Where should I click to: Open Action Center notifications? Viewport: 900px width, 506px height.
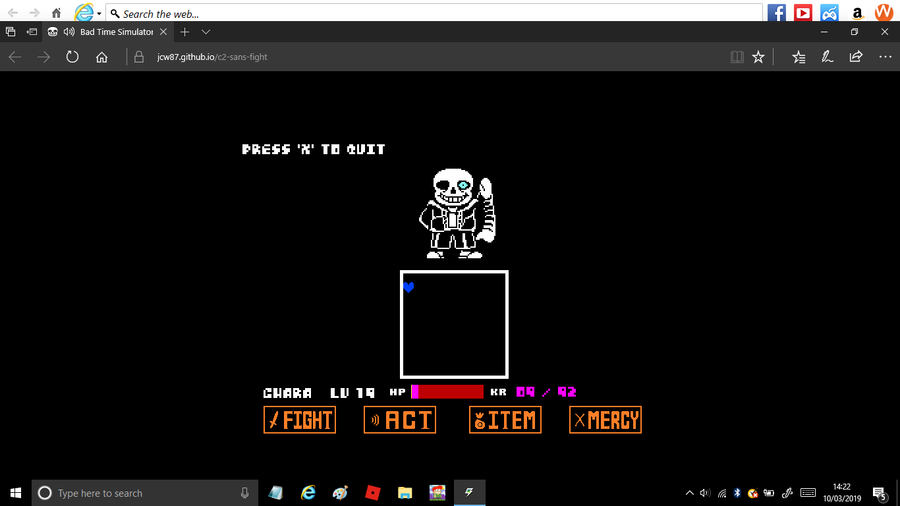(x=879, y=493)
